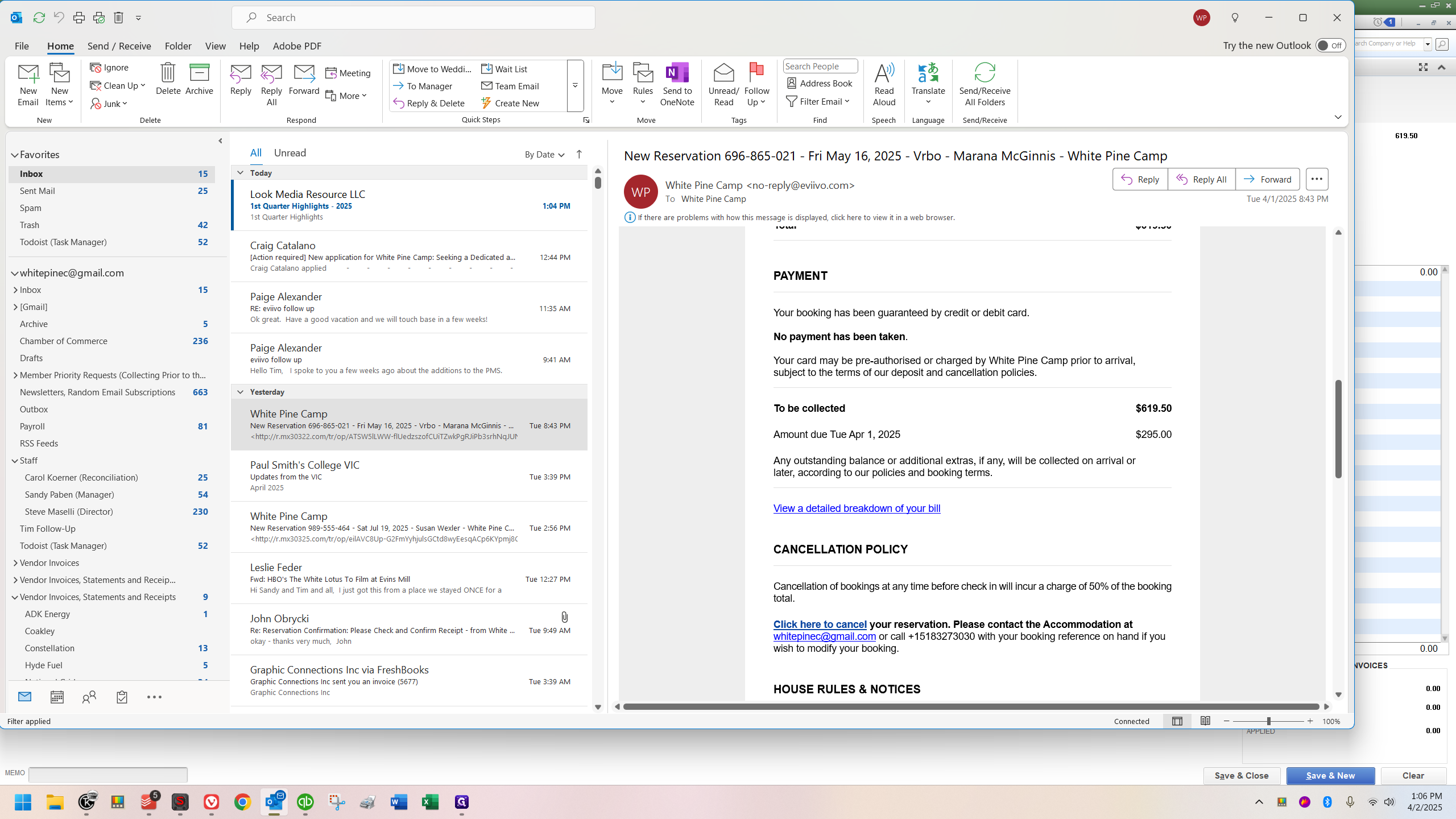Open the Move dropdown

pos(612,85)
